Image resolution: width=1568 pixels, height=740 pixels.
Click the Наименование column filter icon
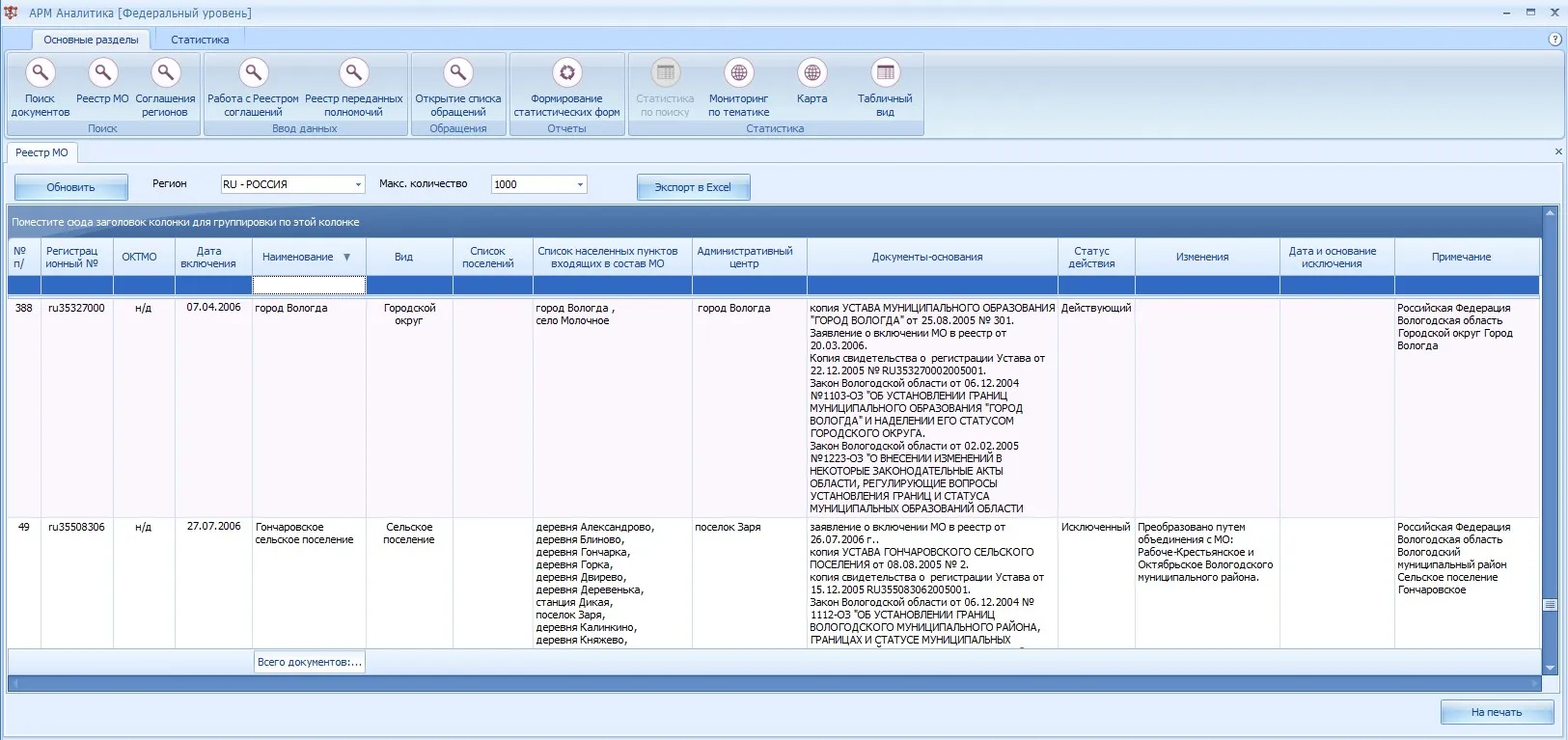coord(346,257)
